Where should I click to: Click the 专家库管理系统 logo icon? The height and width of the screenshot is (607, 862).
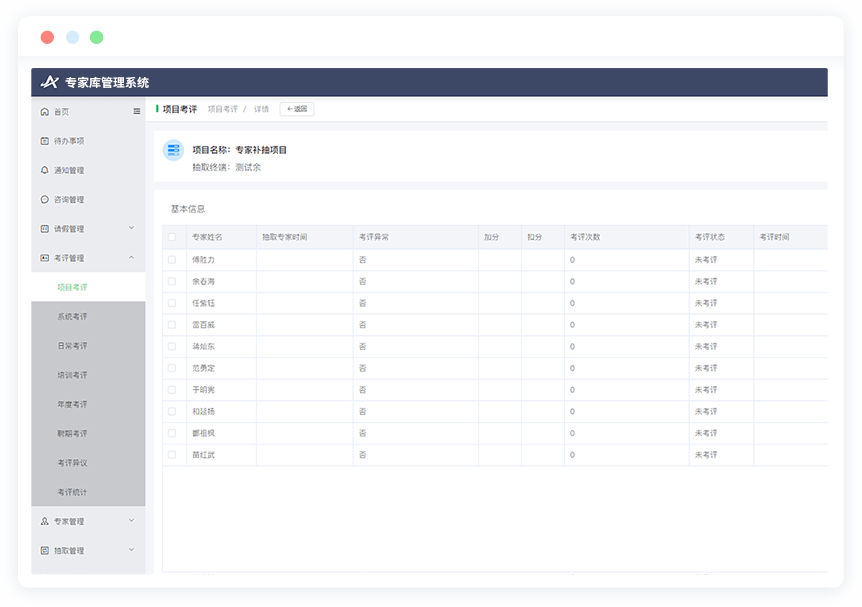50,82
